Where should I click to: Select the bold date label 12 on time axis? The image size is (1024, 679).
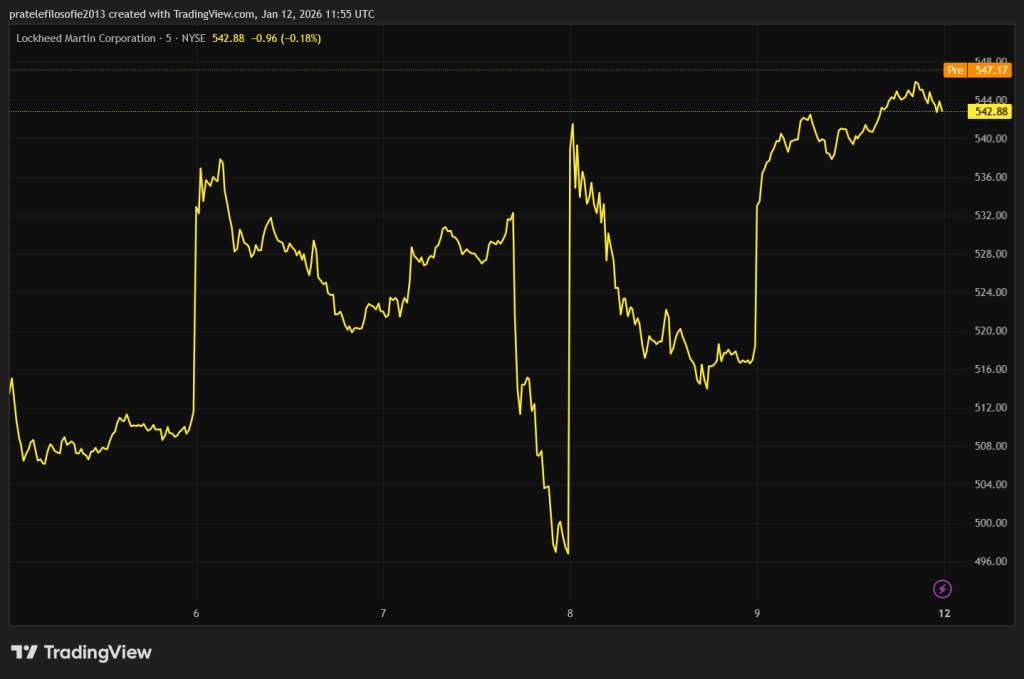(944, 612)
